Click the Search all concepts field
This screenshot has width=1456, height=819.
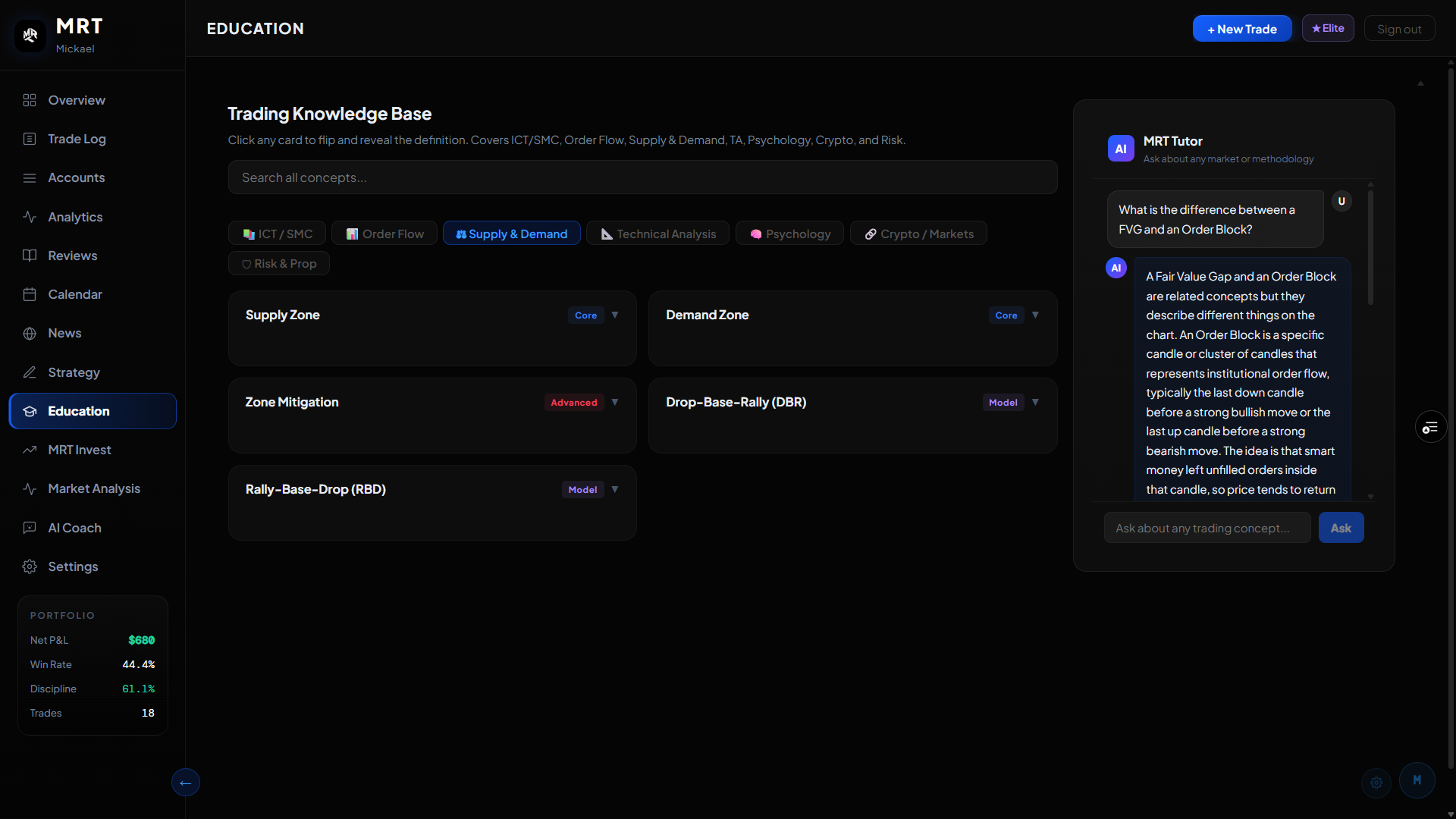[x=643, y=177]
